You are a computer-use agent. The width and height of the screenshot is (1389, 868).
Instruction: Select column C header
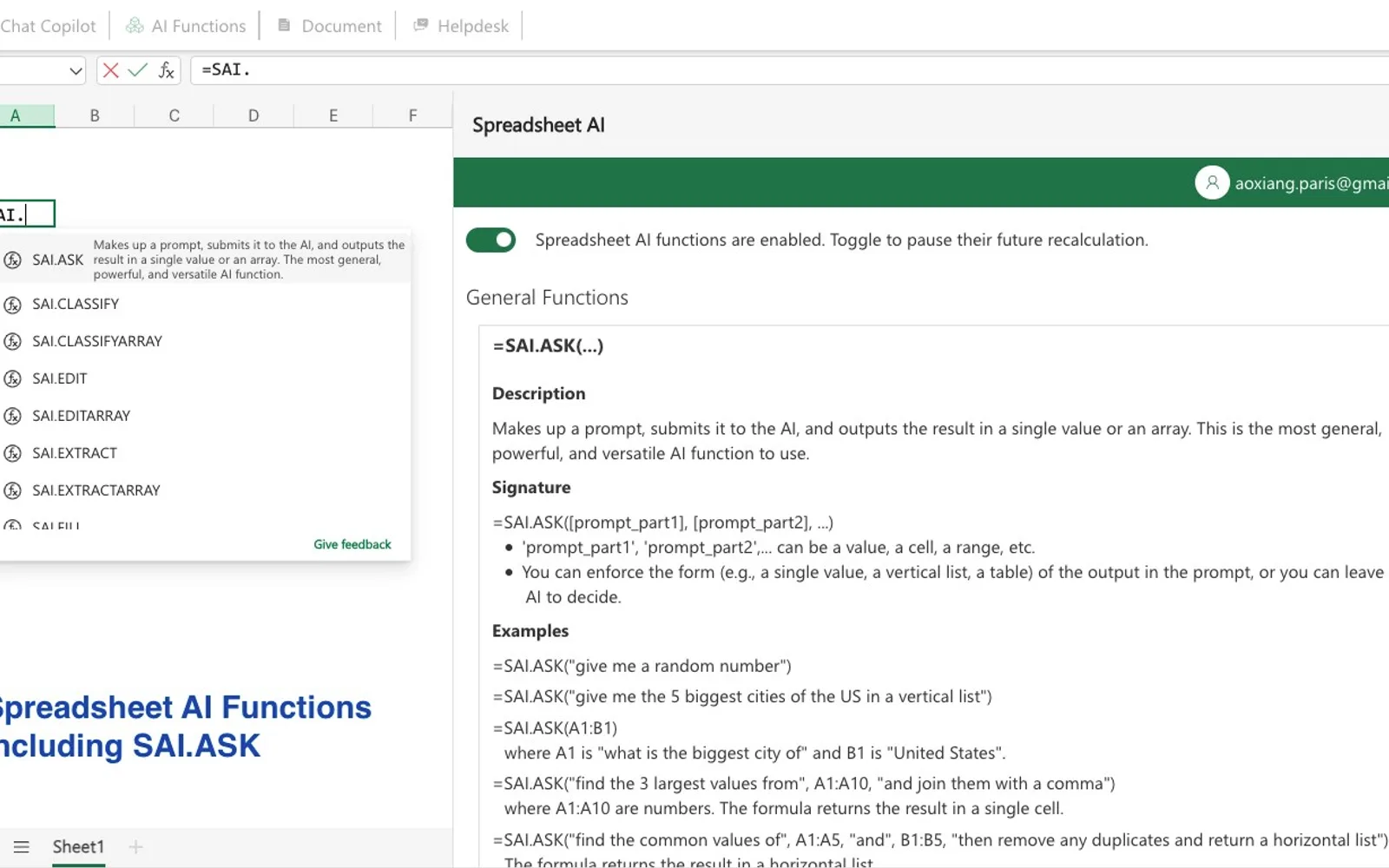174,115
